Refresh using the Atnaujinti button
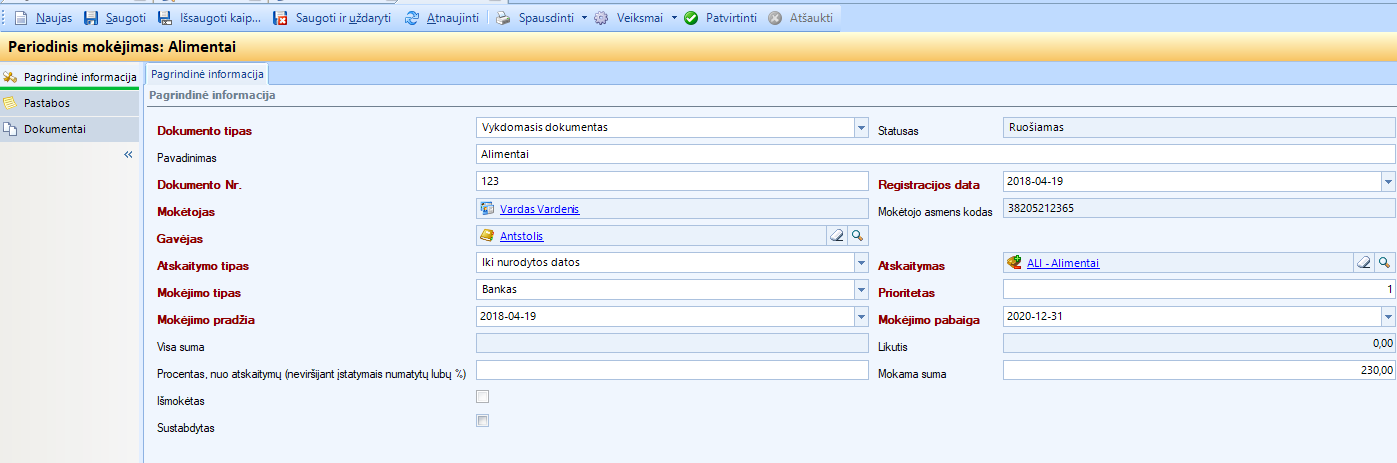The width and height of the screenshot is (1397, 463). pos(441,18)
